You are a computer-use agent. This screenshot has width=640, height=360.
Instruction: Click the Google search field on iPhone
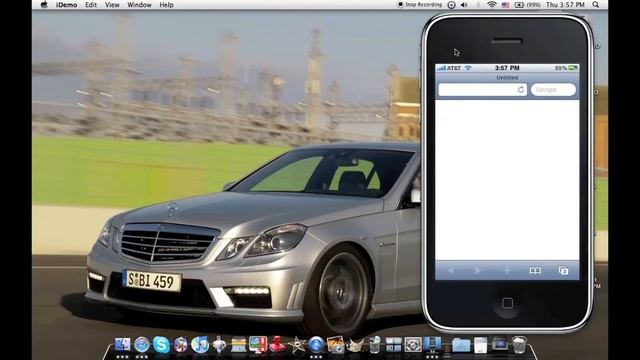pyautogui.click(x=553, y=90)
